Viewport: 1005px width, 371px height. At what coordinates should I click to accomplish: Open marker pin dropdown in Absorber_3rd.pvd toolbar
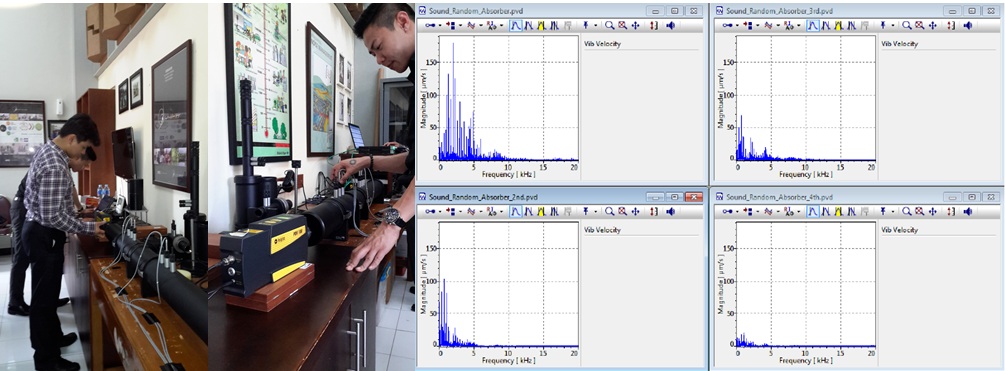pyautogui.click(x=893, y=26)
